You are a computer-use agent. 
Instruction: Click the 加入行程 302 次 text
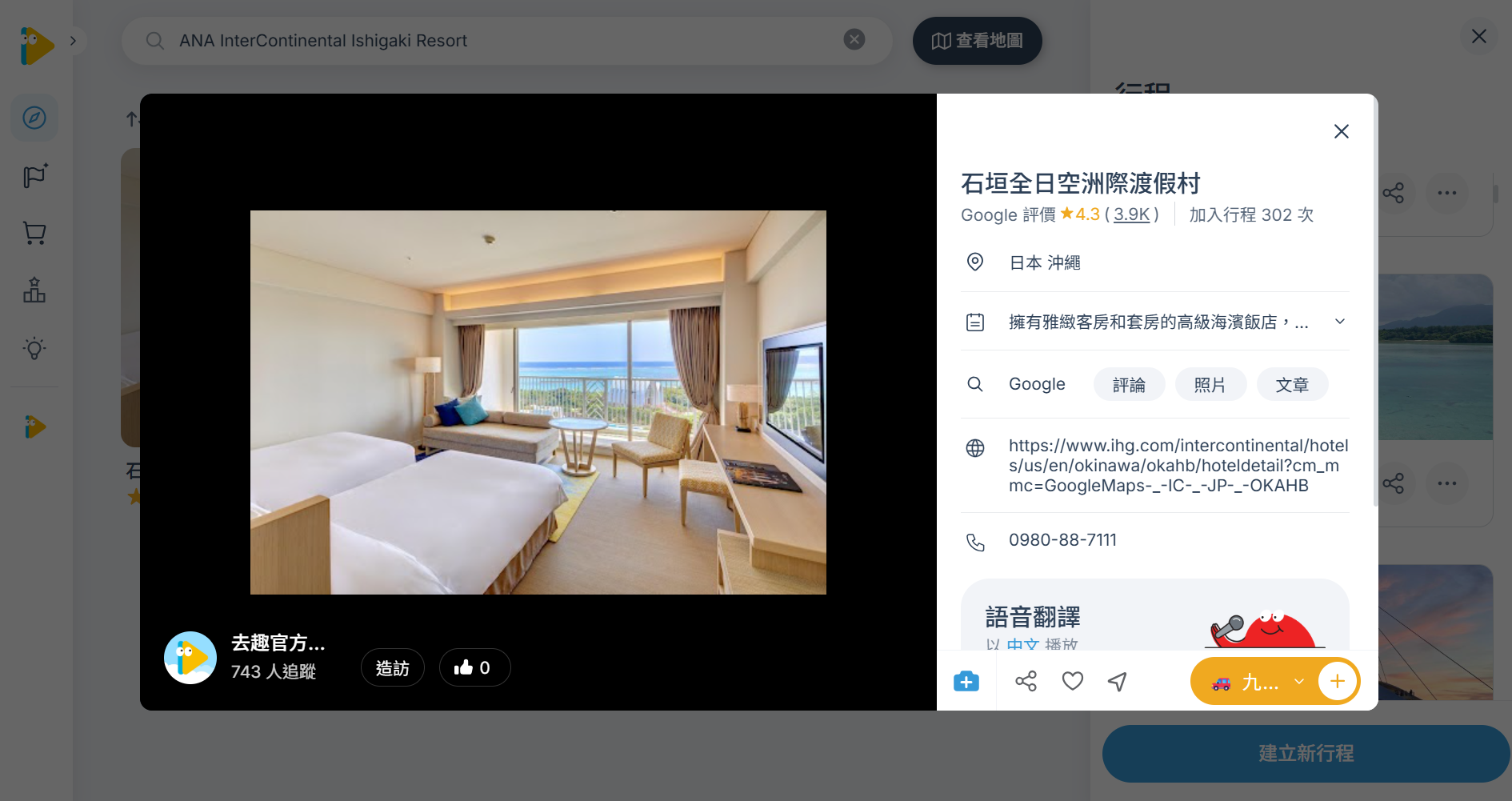1251,214
